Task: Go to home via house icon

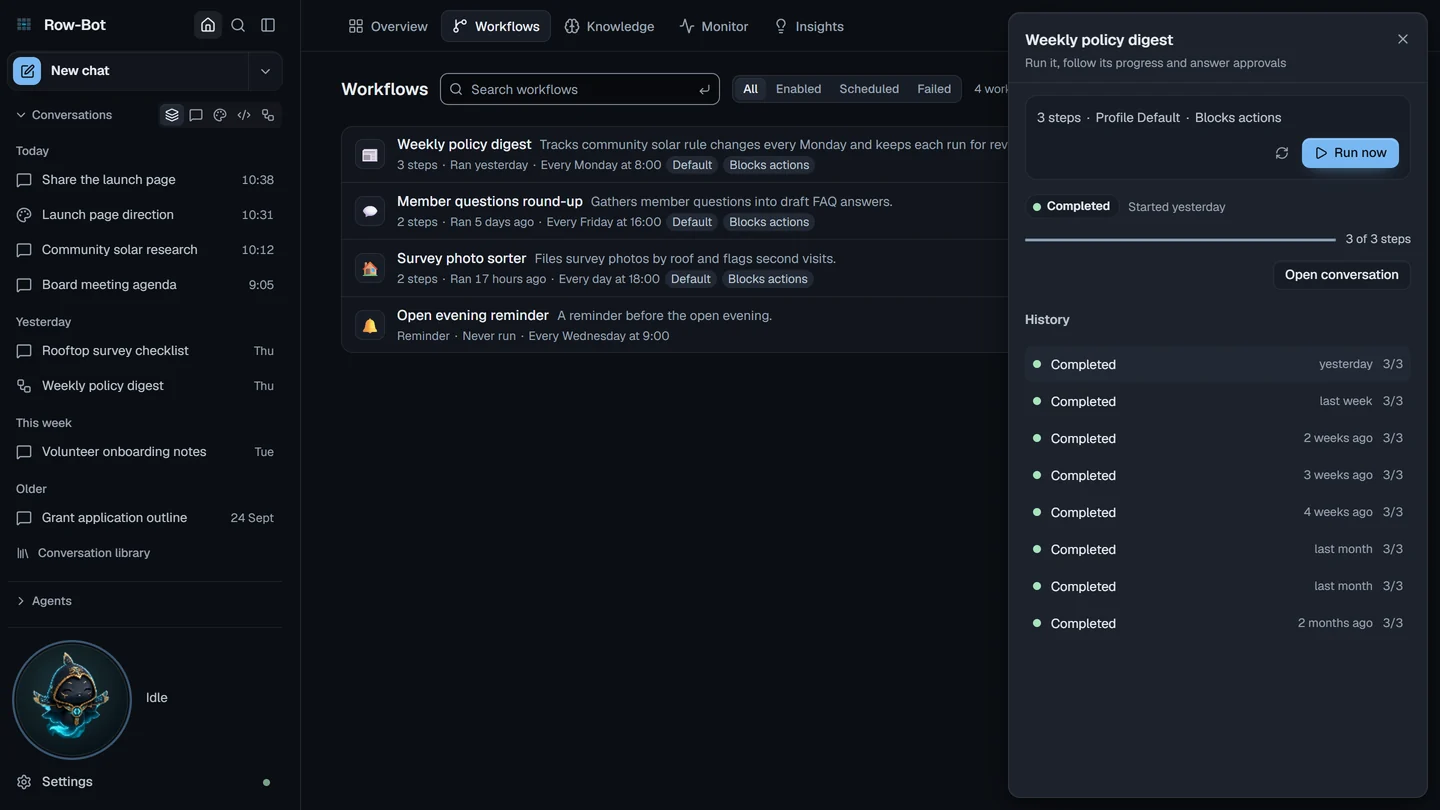Action: [x=208, y=25]
